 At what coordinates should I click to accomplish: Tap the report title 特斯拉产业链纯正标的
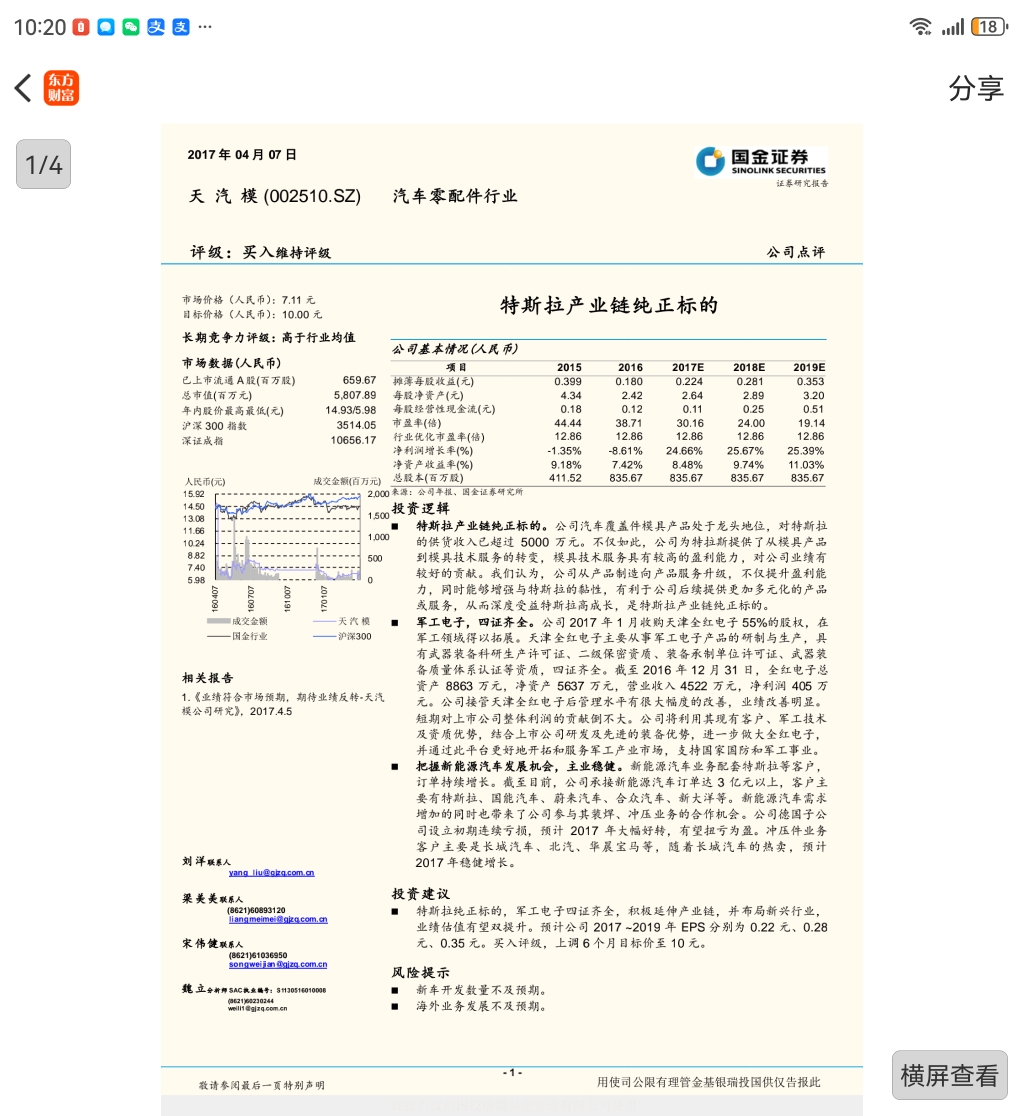[x=608, y=305]
